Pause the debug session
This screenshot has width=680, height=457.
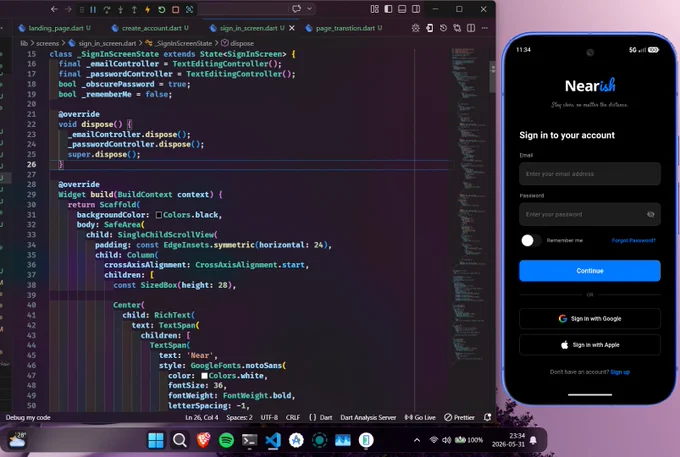point(93,10)
